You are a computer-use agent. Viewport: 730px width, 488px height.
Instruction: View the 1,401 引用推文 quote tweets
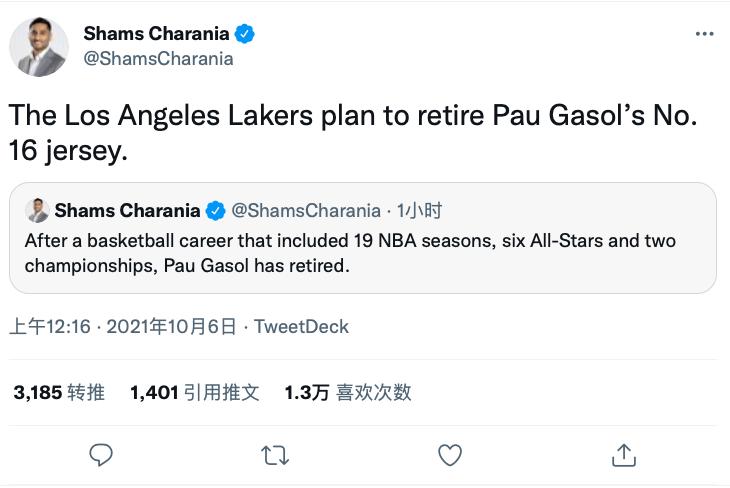[x=195, y=393]
